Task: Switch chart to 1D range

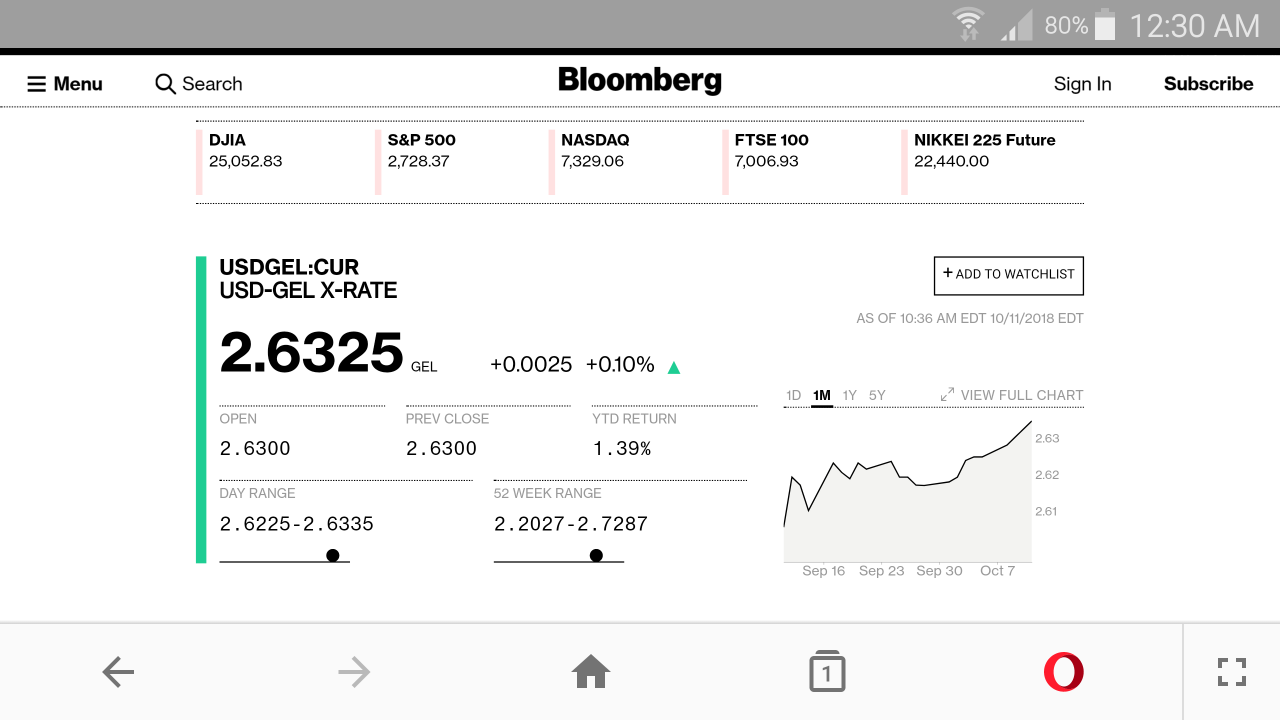Action: coord(793,395)
